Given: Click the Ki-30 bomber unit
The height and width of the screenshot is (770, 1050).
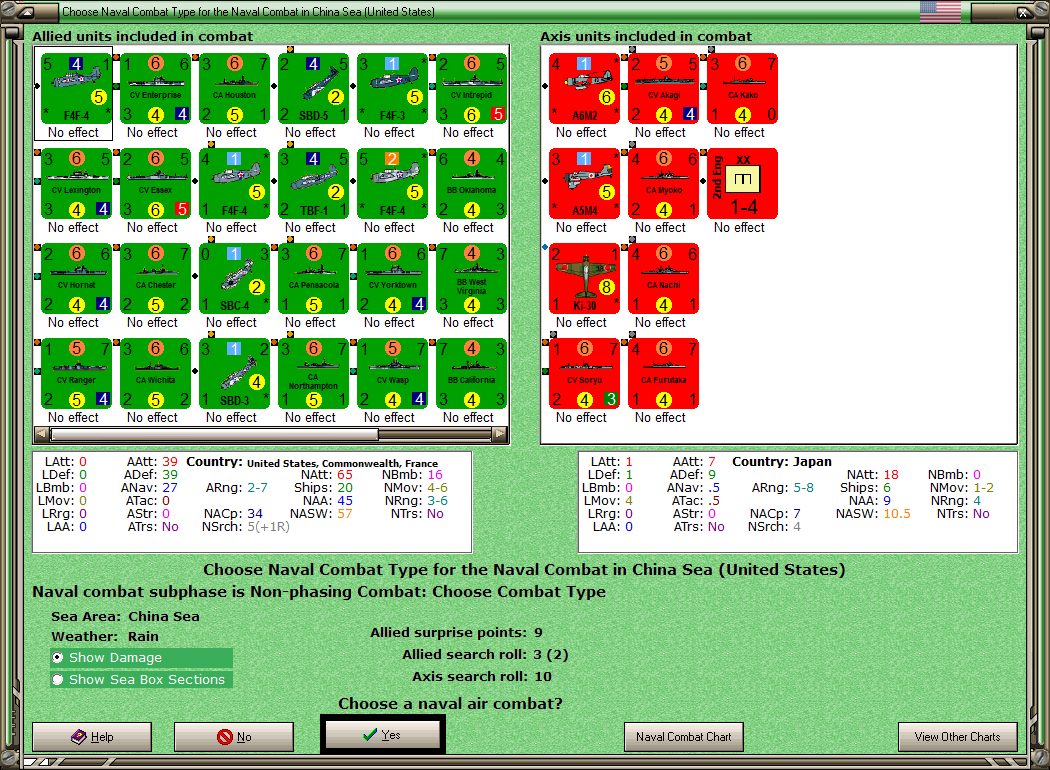Looking at the screenshot, I should coord(585,279).
